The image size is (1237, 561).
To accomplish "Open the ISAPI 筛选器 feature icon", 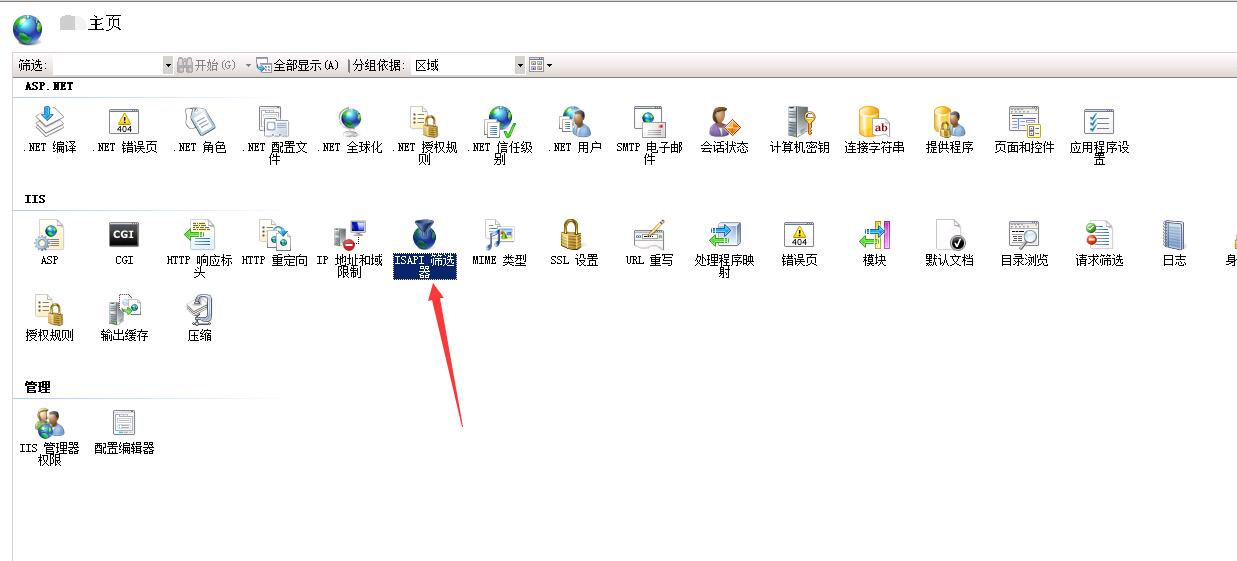I will click(x=424, y=237).
